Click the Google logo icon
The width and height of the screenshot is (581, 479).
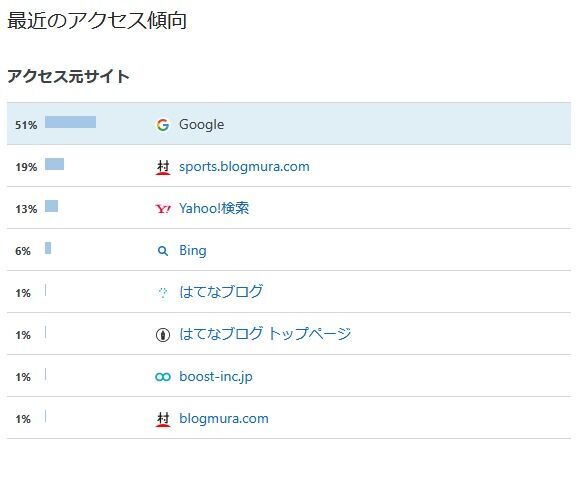[163, 125]
